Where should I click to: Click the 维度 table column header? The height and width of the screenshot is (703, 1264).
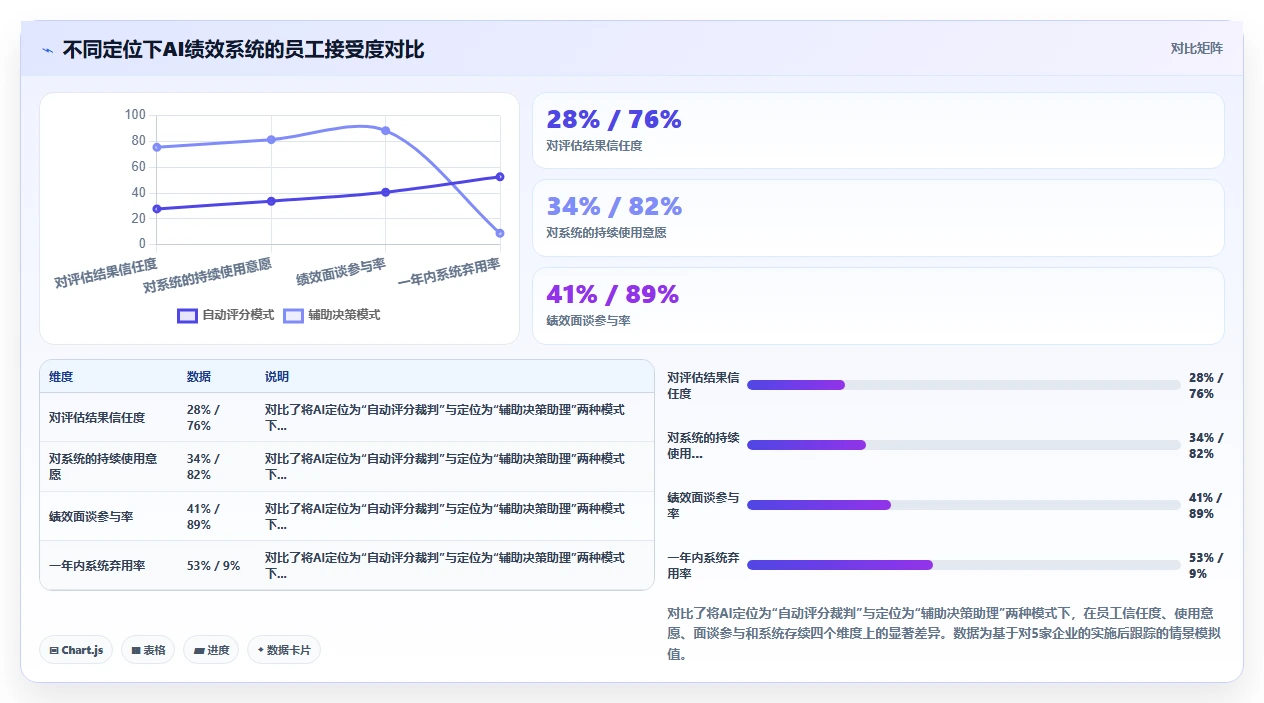click(61, 377)
